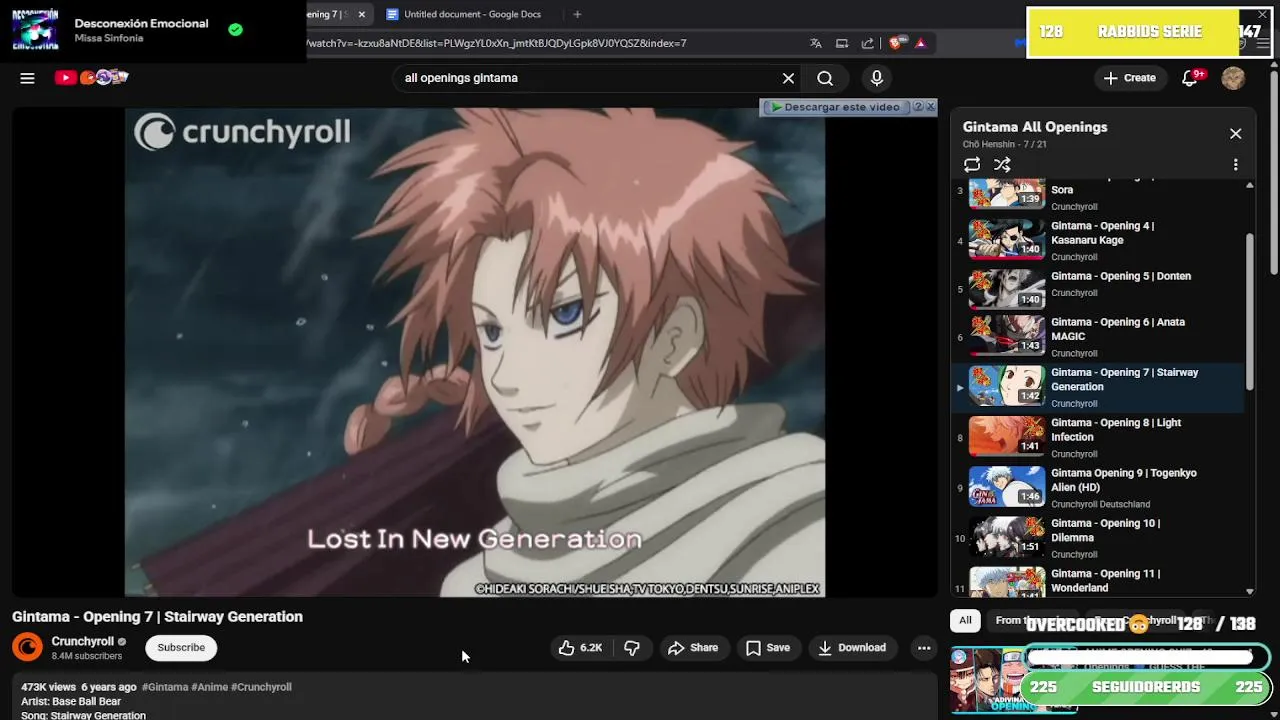The image size is (1280, 720).
Task: Click the share page icon in address bar
Action: [x=867, y=43]
